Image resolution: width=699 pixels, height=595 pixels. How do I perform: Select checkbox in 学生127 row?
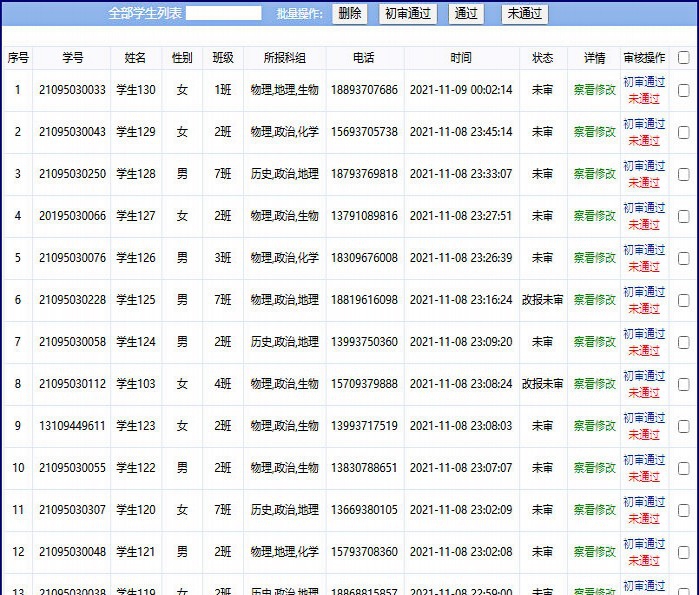pos(683,217)
